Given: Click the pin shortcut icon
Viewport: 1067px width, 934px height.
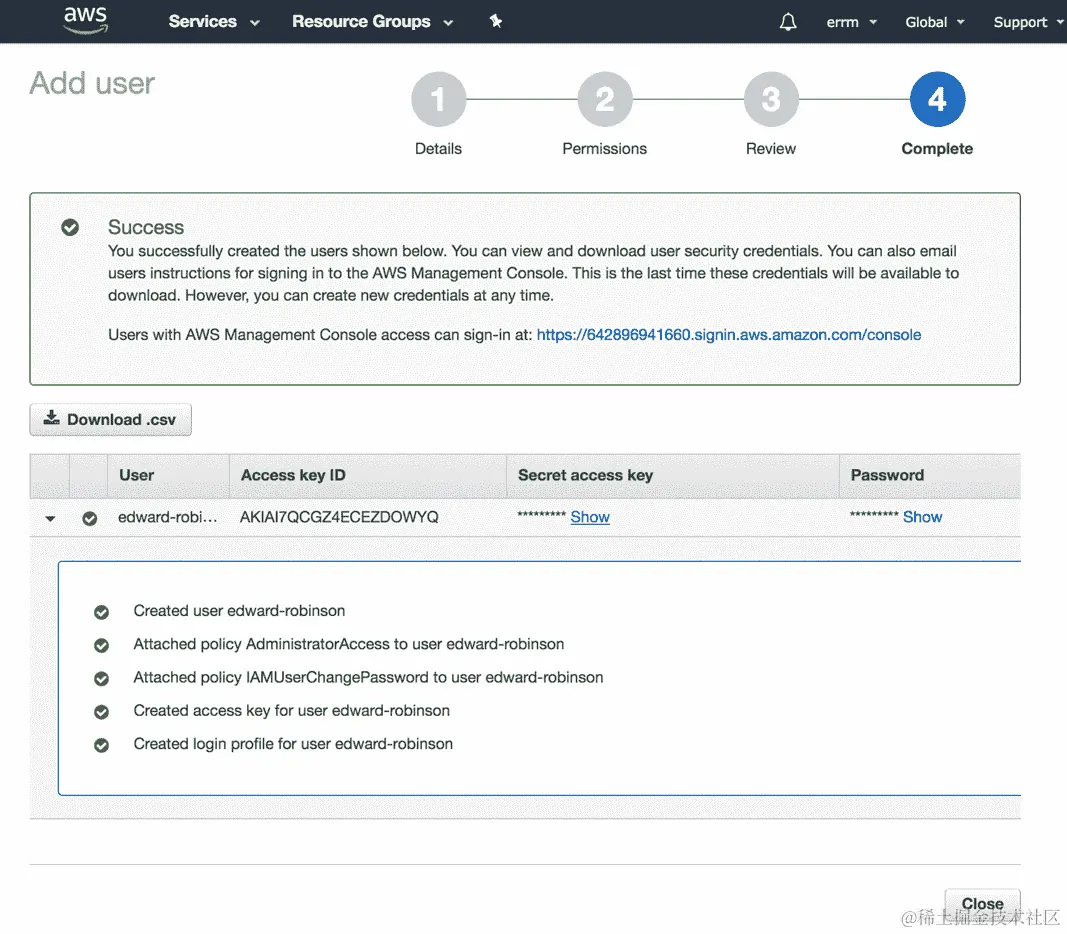Looking at the screenshot, I should [x=496, y=22].
